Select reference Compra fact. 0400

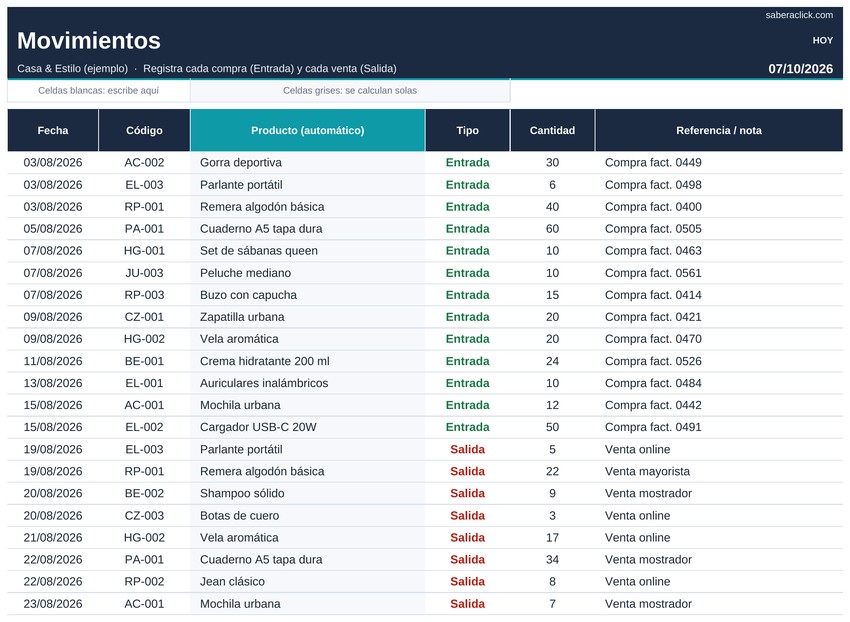719,207
